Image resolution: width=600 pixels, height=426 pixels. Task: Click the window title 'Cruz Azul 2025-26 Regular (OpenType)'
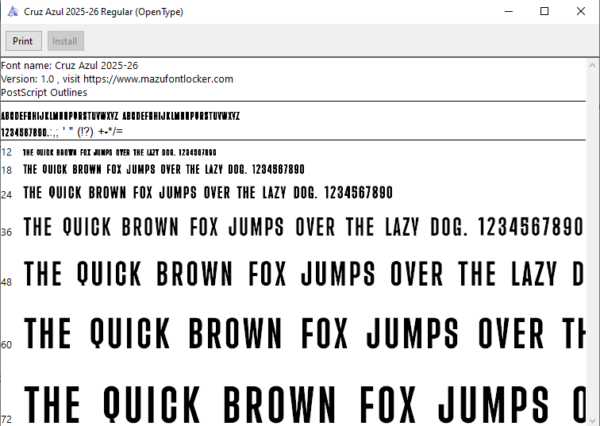[x=104, y=11]
